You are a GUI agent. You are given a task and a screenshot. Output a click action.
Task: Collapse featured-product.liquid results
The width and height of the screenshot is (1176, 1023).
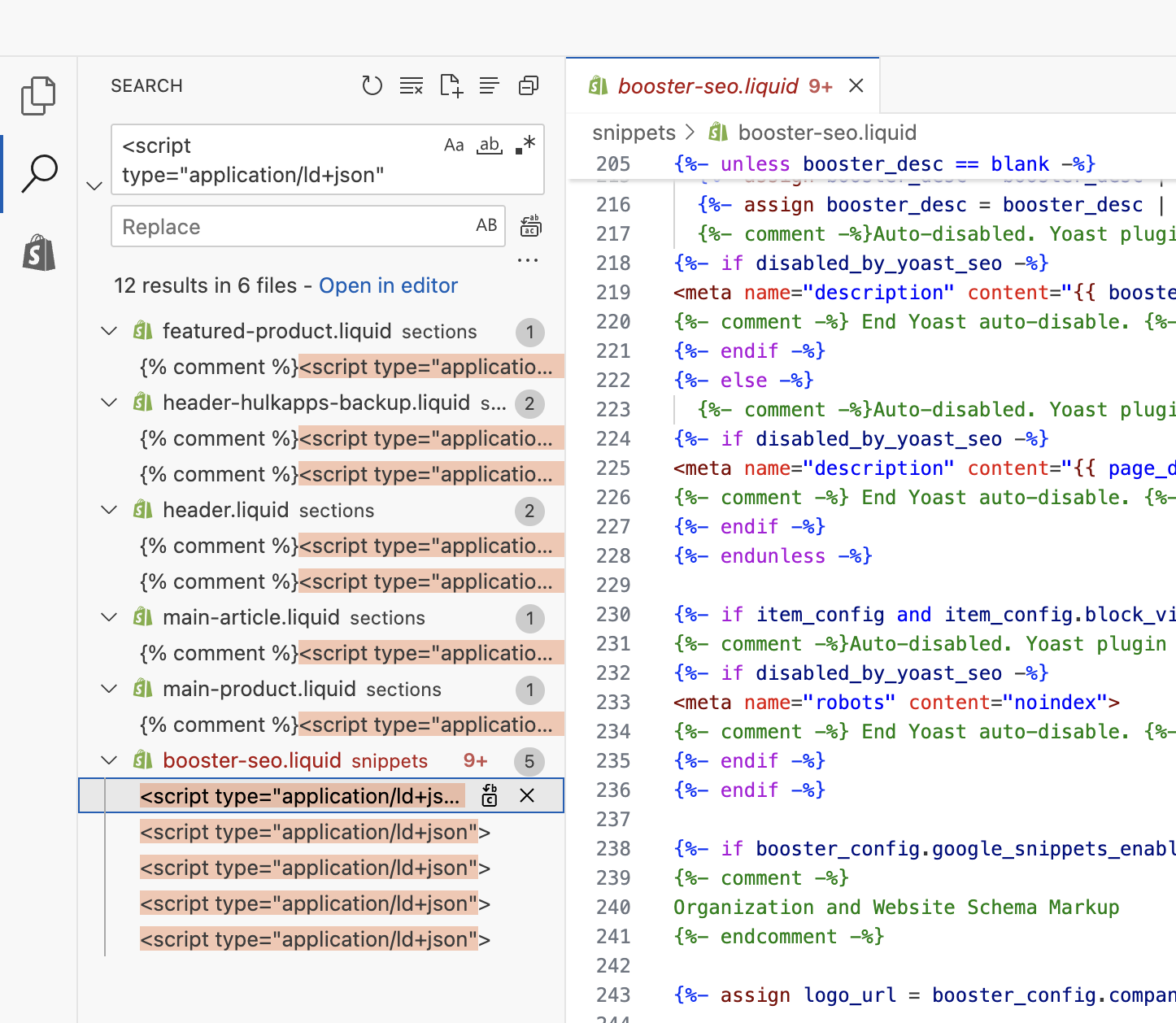[x=109, y=331]
